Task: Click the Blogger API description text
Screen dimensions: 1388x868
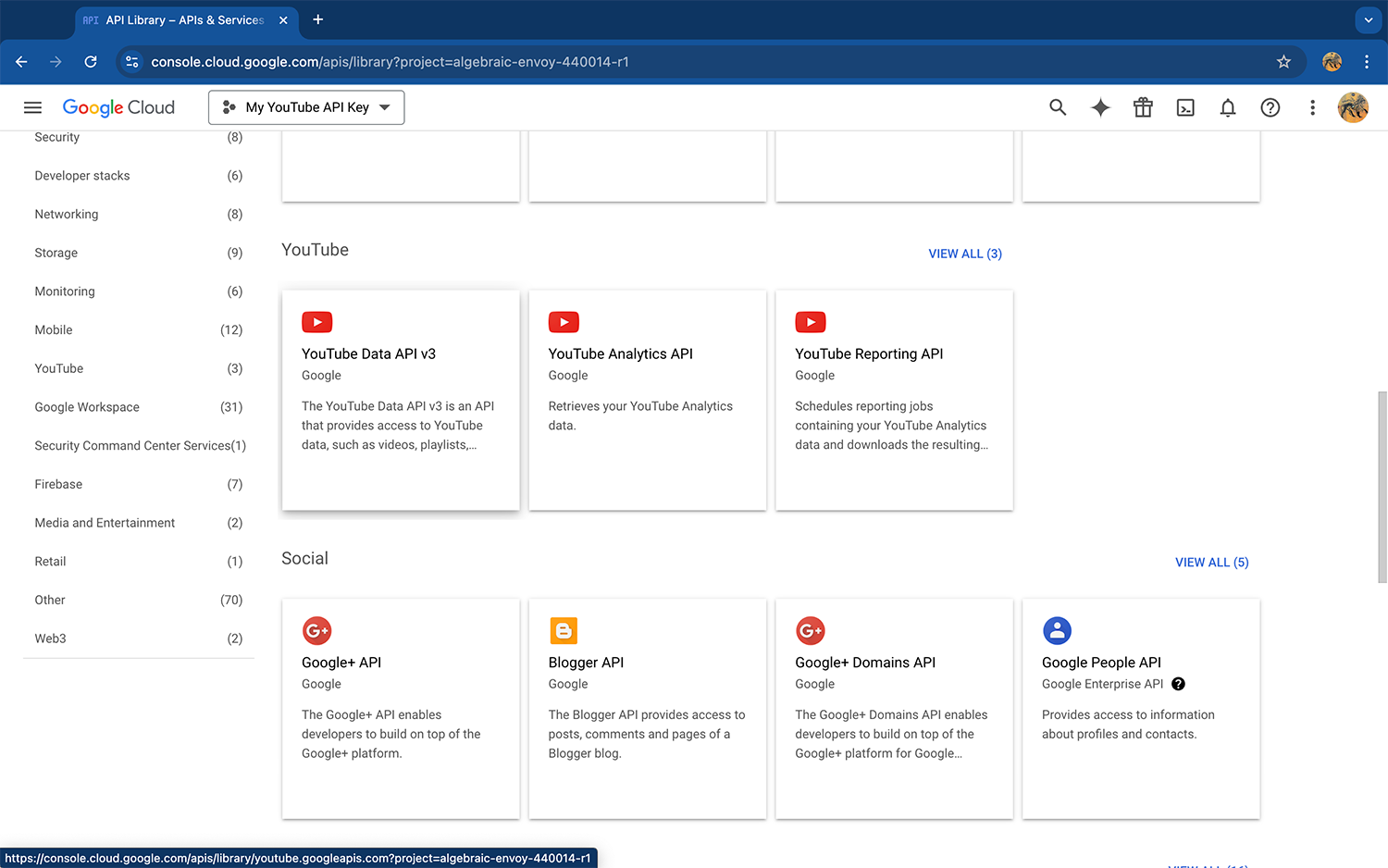Action: click(646, 734)
